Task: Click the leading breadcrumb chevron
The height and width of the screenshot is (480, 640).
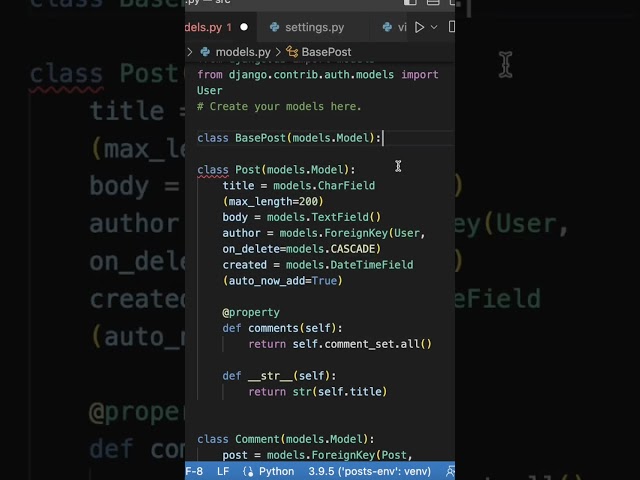Action: click(190, 52)
